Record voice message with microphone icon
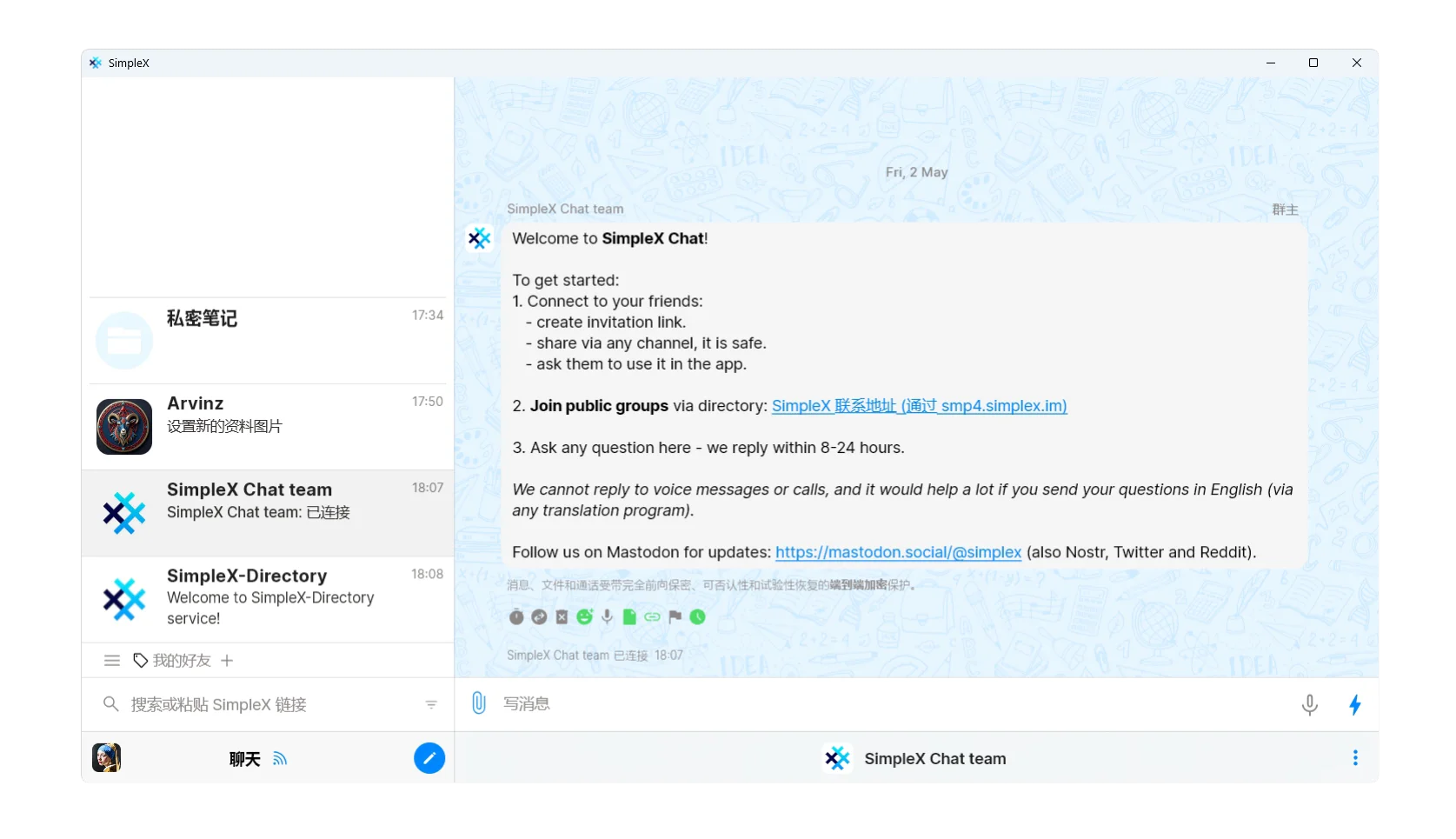Viewport: 1456px width, 839px height. click(x=1310, y=704)
